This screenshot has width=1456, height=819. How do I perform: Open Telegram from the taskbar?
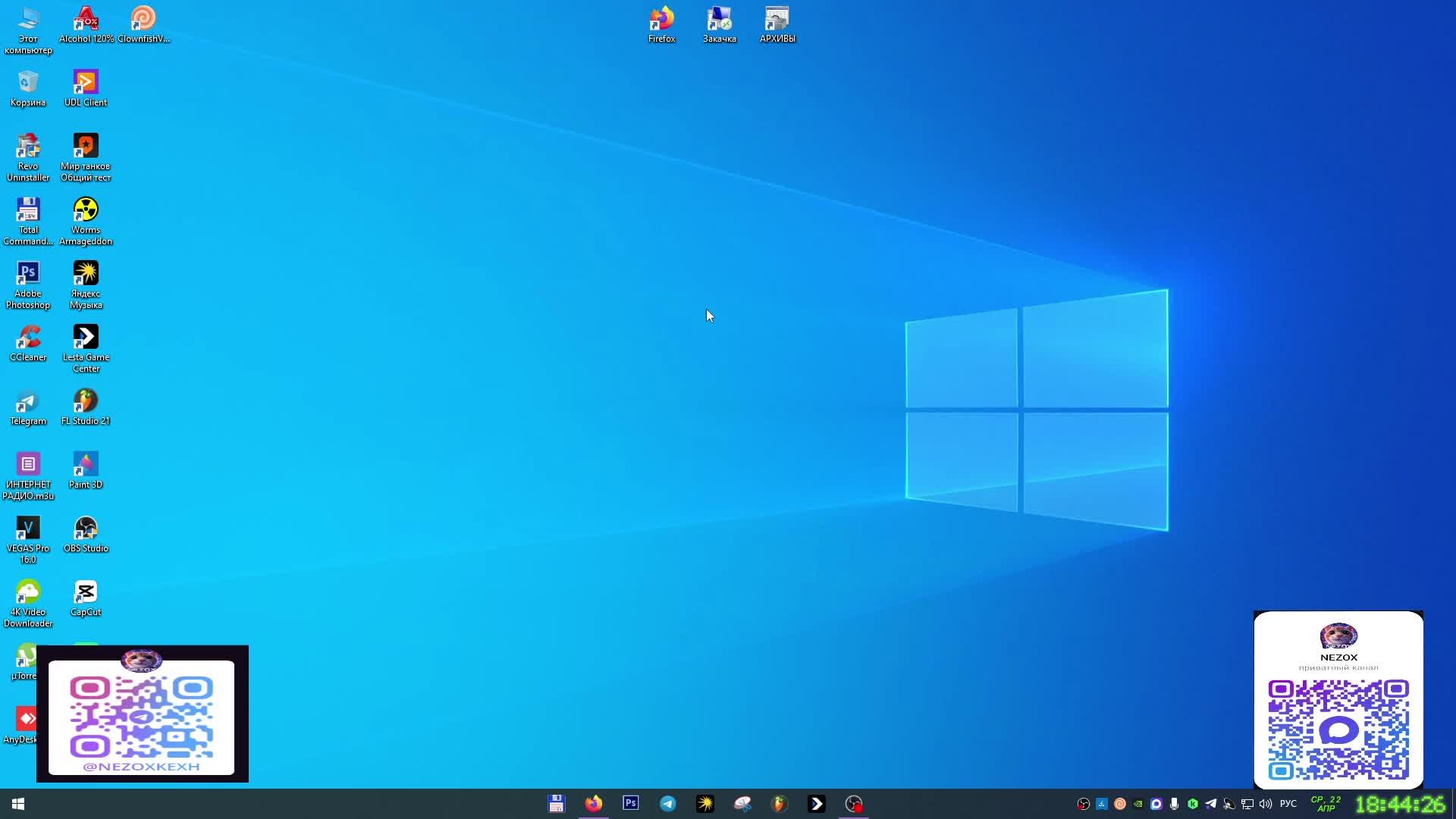[667, 804]
